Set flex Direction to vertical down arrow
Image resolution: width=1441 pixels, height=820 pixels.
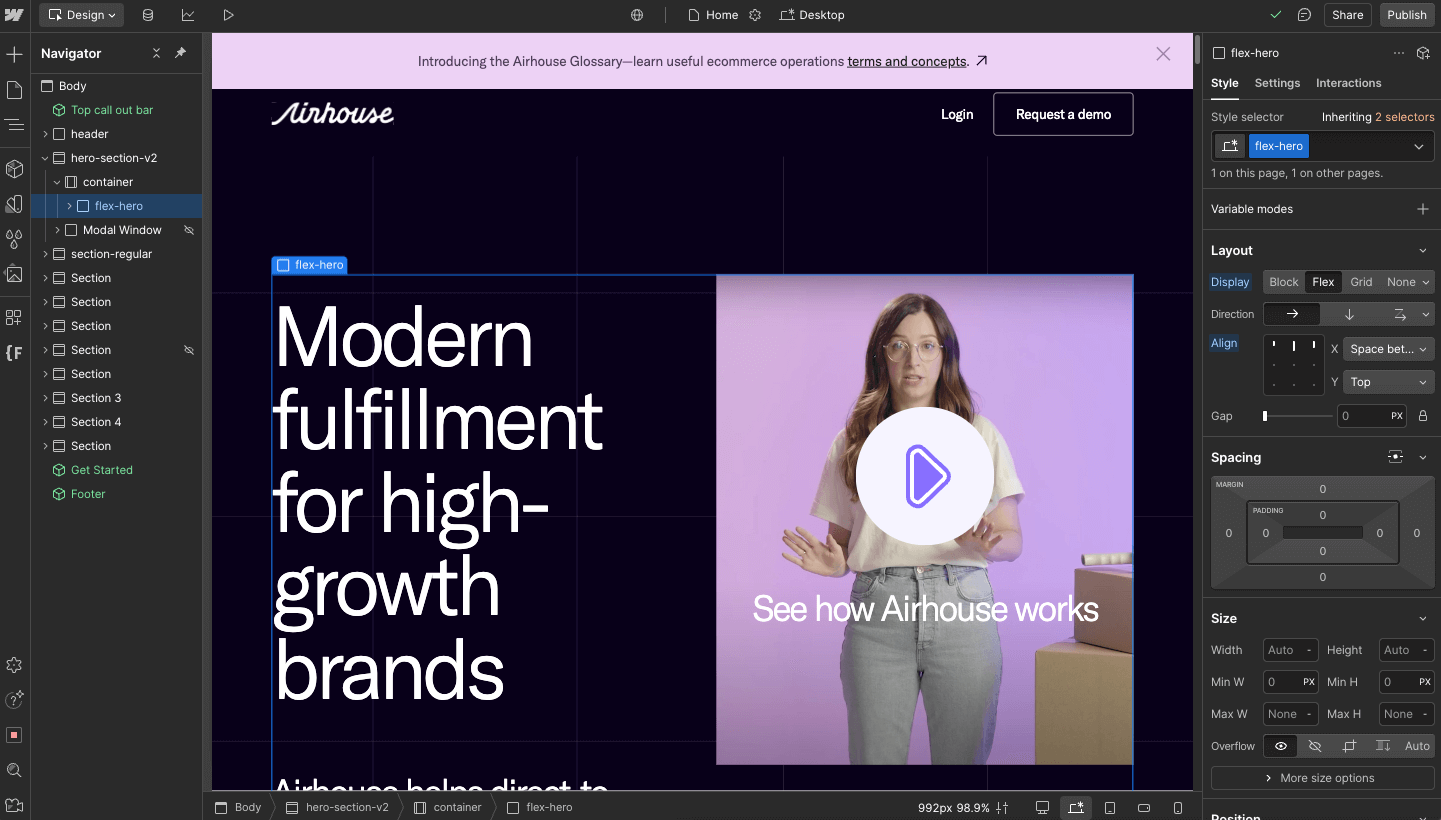[x=1349, y=314]
